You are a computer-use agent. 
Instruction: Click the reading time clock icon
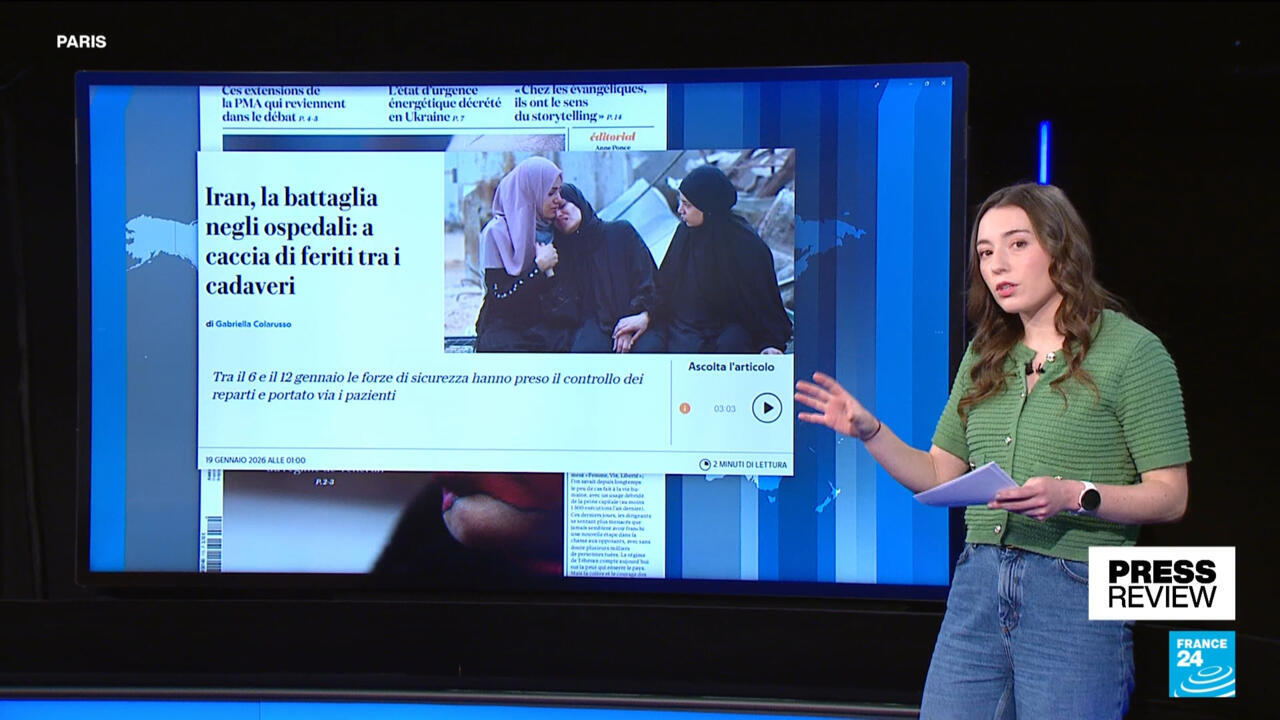(x=705, y=464)
